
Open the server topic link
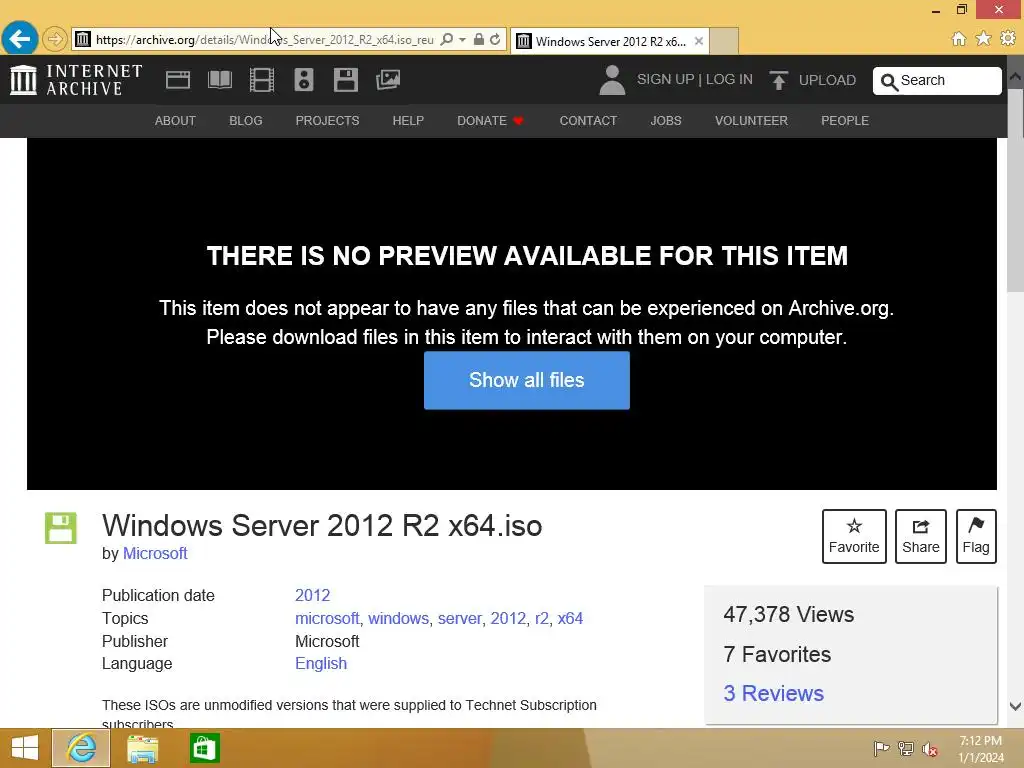click(x=459, y=618)
